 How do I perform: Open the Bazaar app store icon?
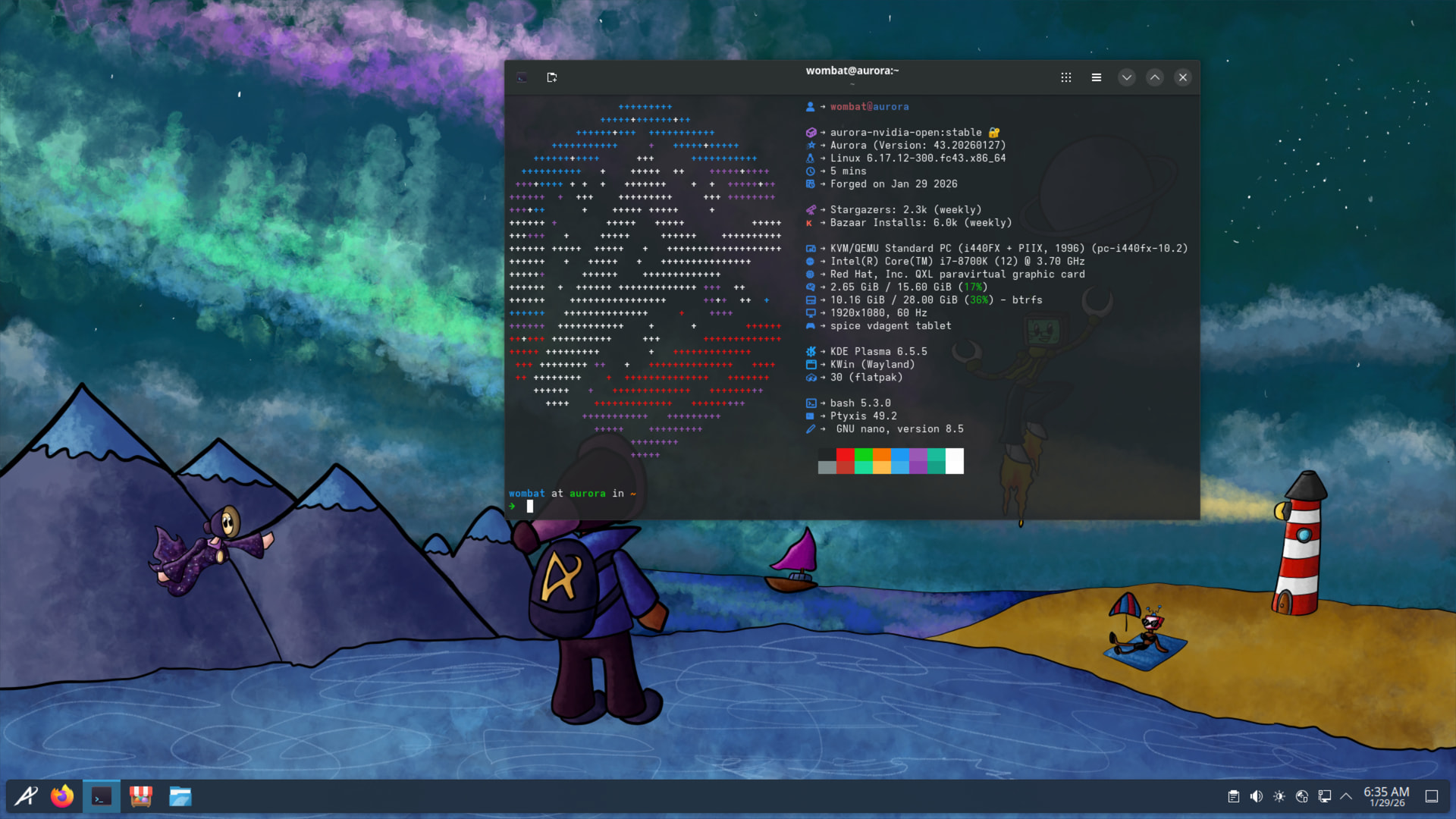tap(141, 796)
